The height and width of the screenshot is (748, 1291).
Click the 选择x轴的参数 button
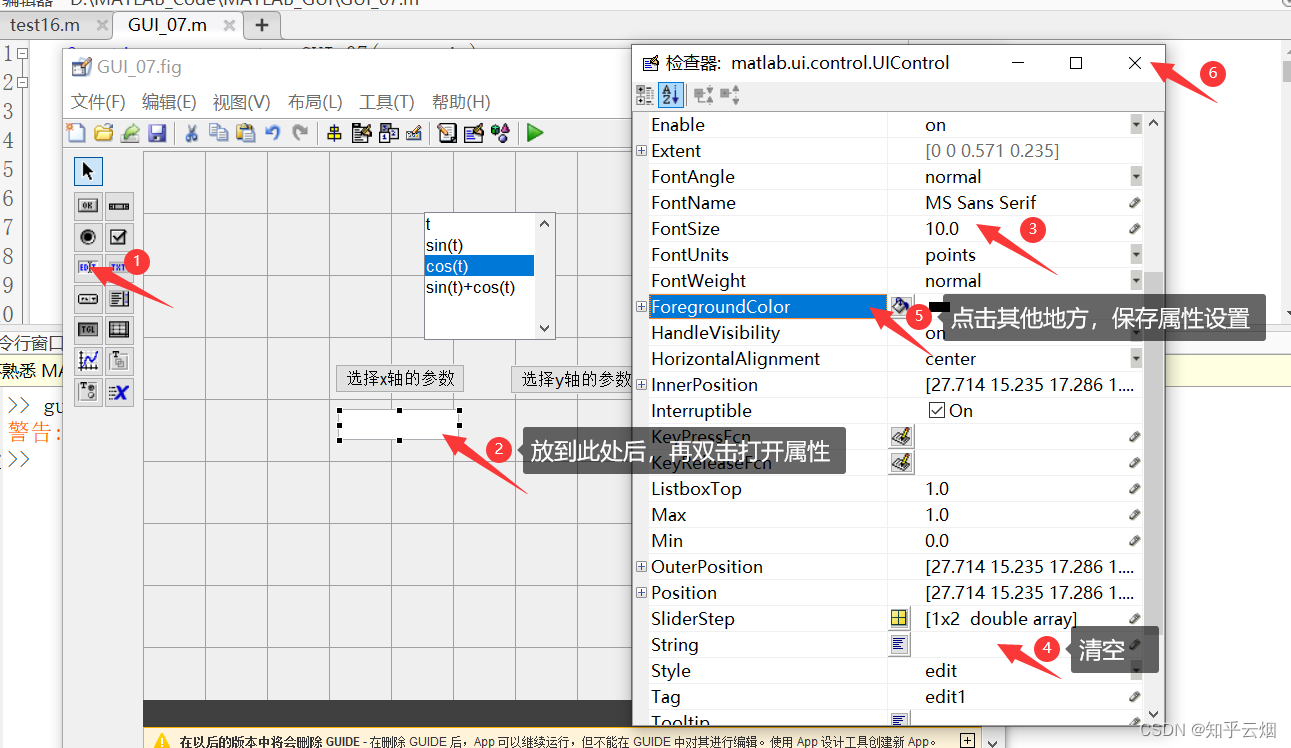click(399, 379)
